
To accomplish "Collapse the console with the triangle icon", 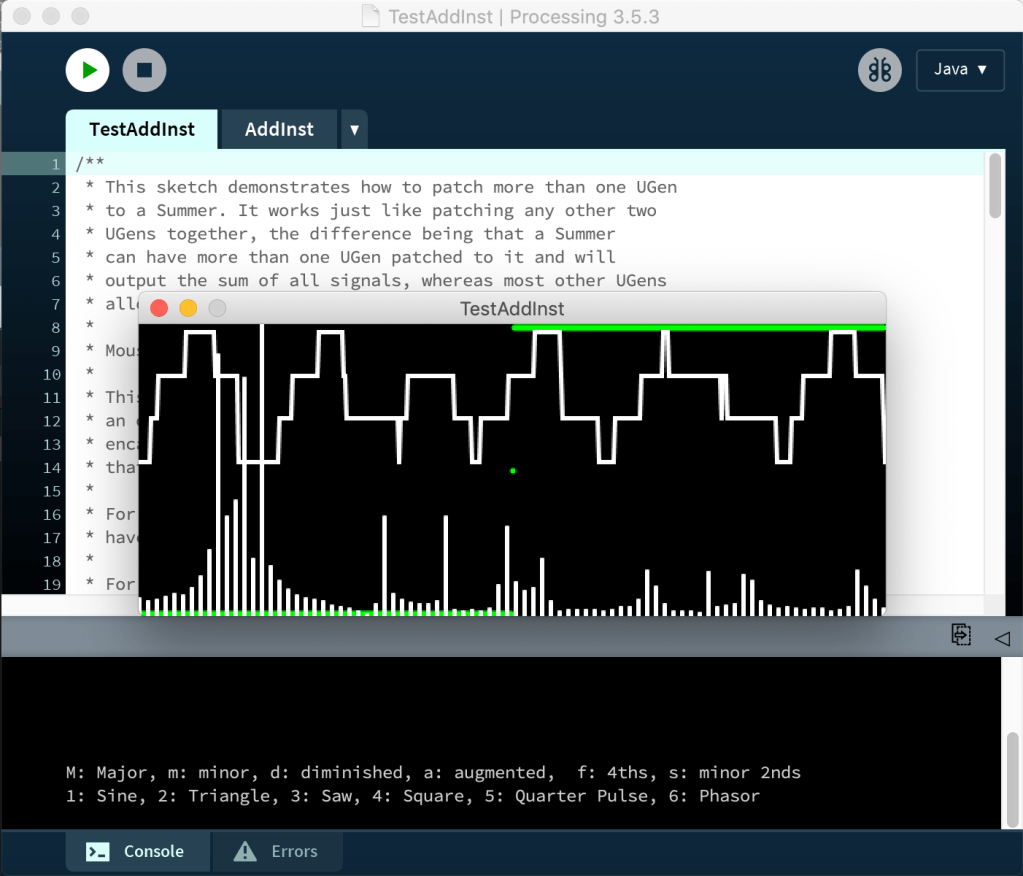I will [1002, 637].
